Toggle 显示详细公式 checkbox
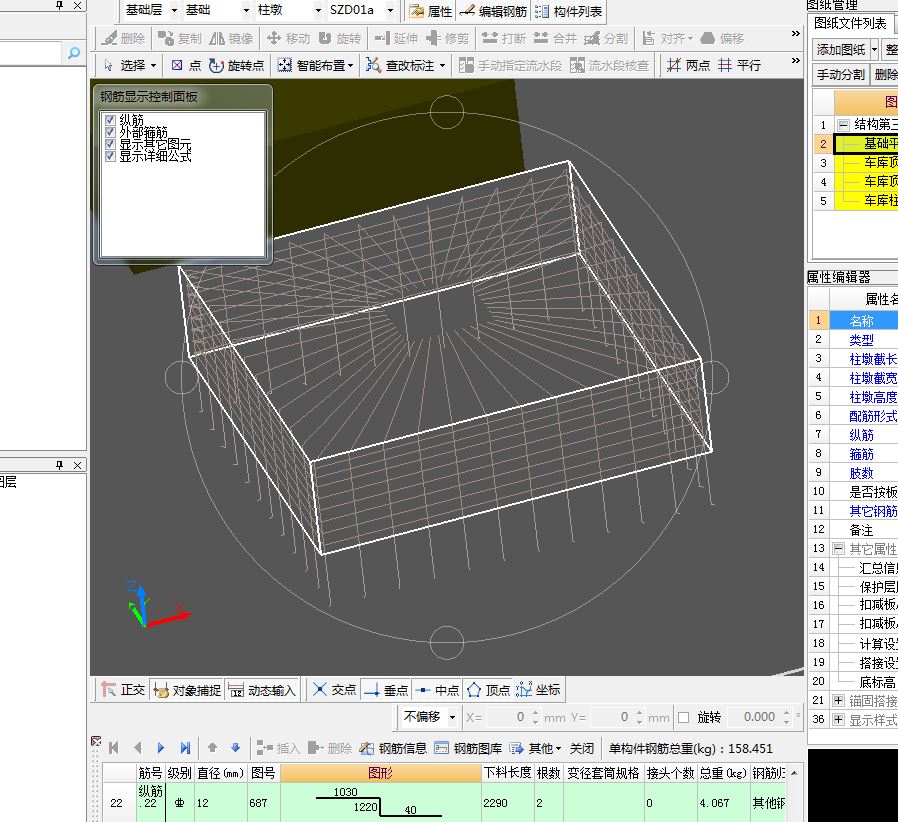 click(x=111, y=156)
